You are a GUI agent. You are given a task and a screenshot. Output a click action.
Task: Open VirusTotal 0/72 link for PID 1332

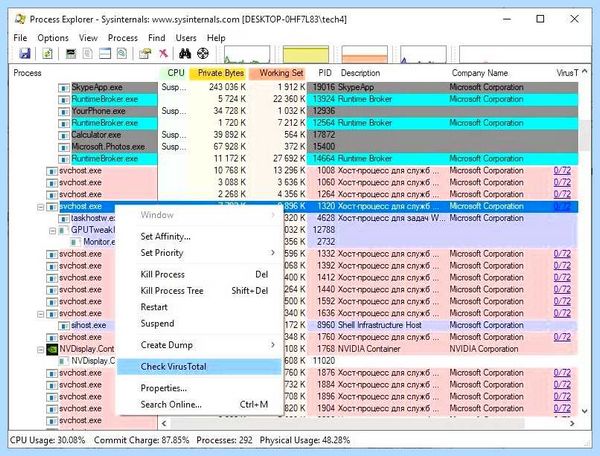562,254
